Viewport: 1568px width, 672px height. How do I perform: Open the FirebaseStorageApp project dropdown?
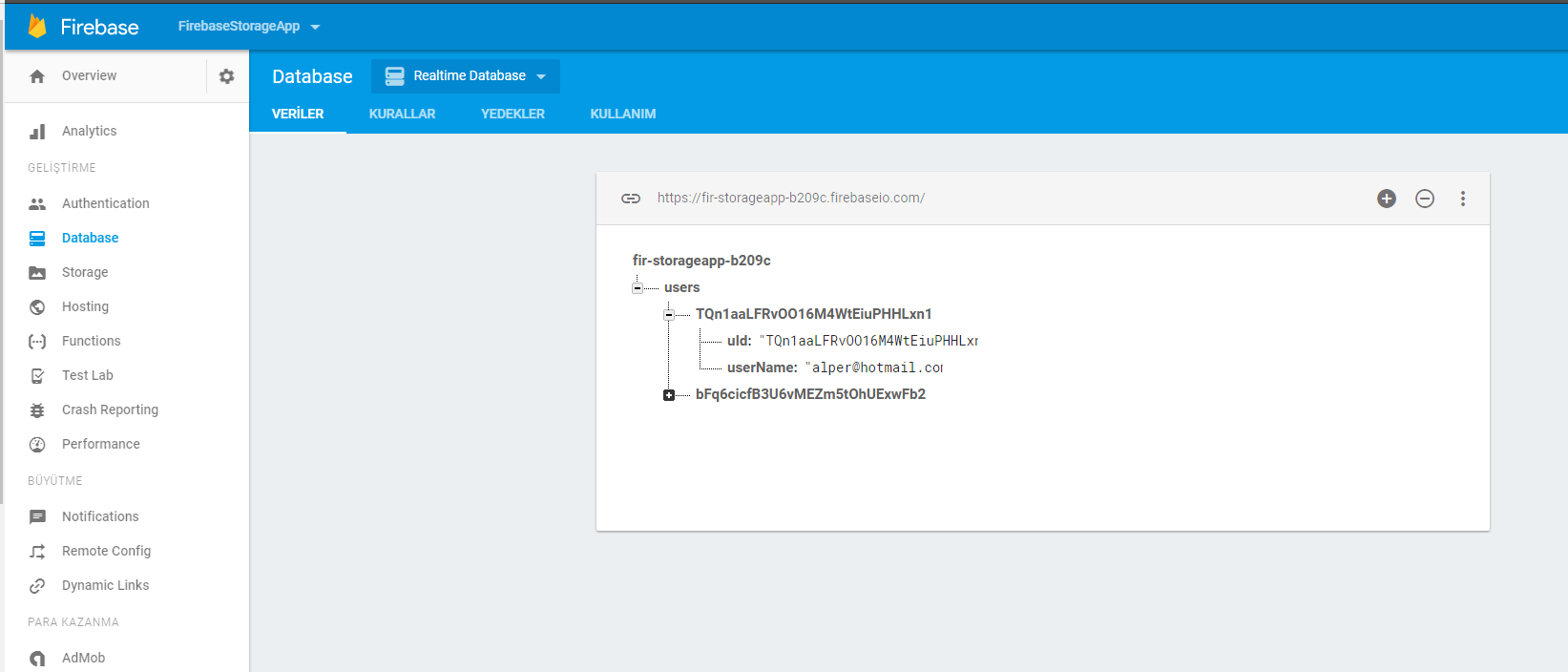249,27
